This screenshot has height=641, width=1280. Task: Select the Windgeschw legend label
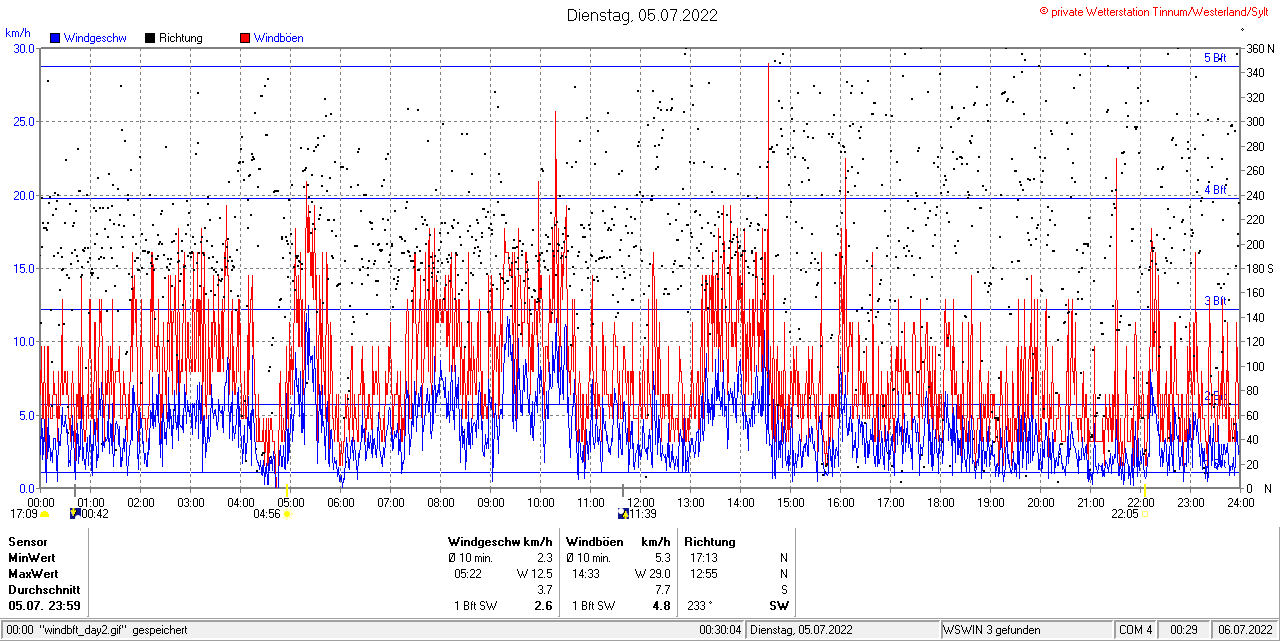point(95,38)
